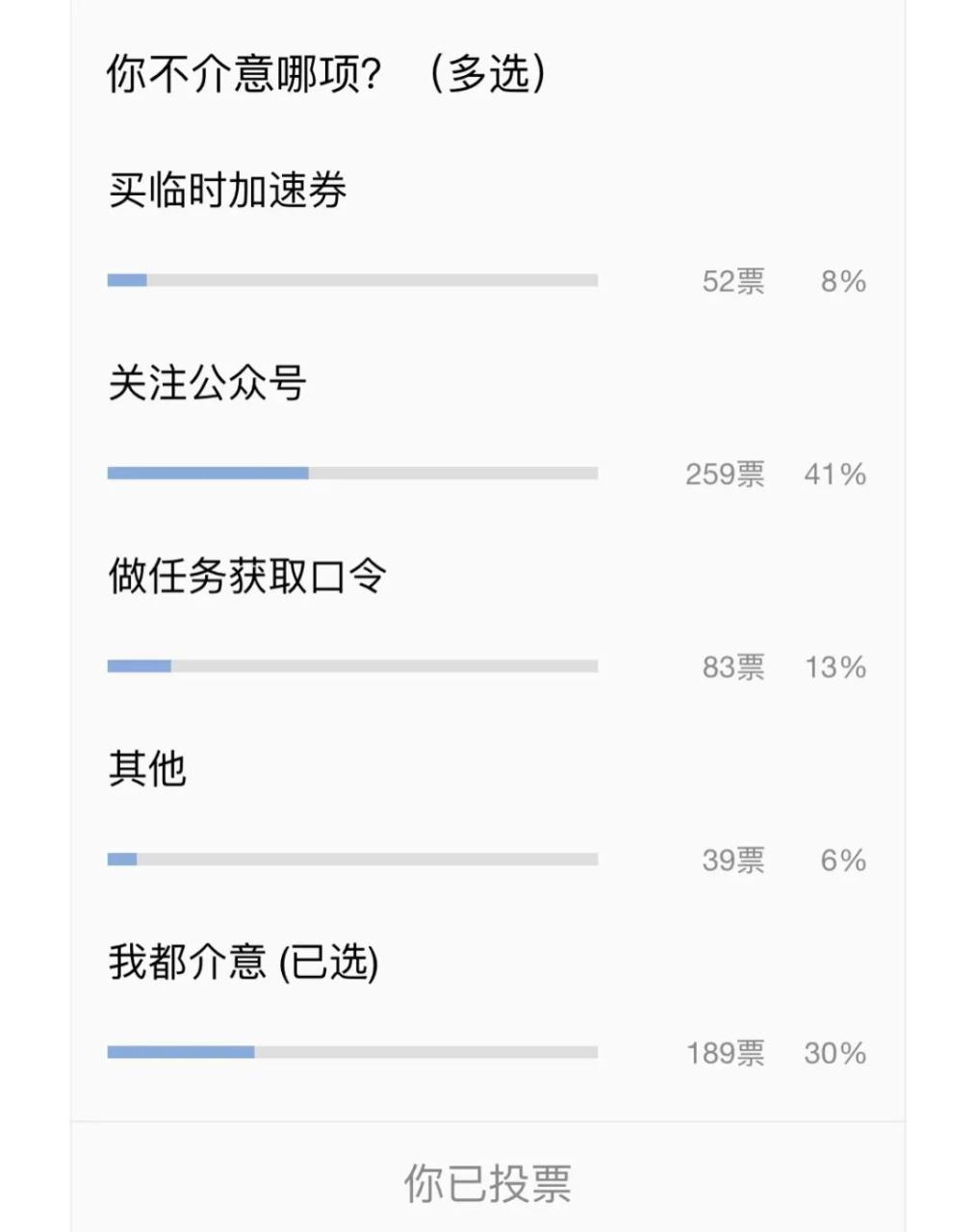The image size is (976, 1232).
Task: Click the 52票 vote count
Action: point(733,281)
